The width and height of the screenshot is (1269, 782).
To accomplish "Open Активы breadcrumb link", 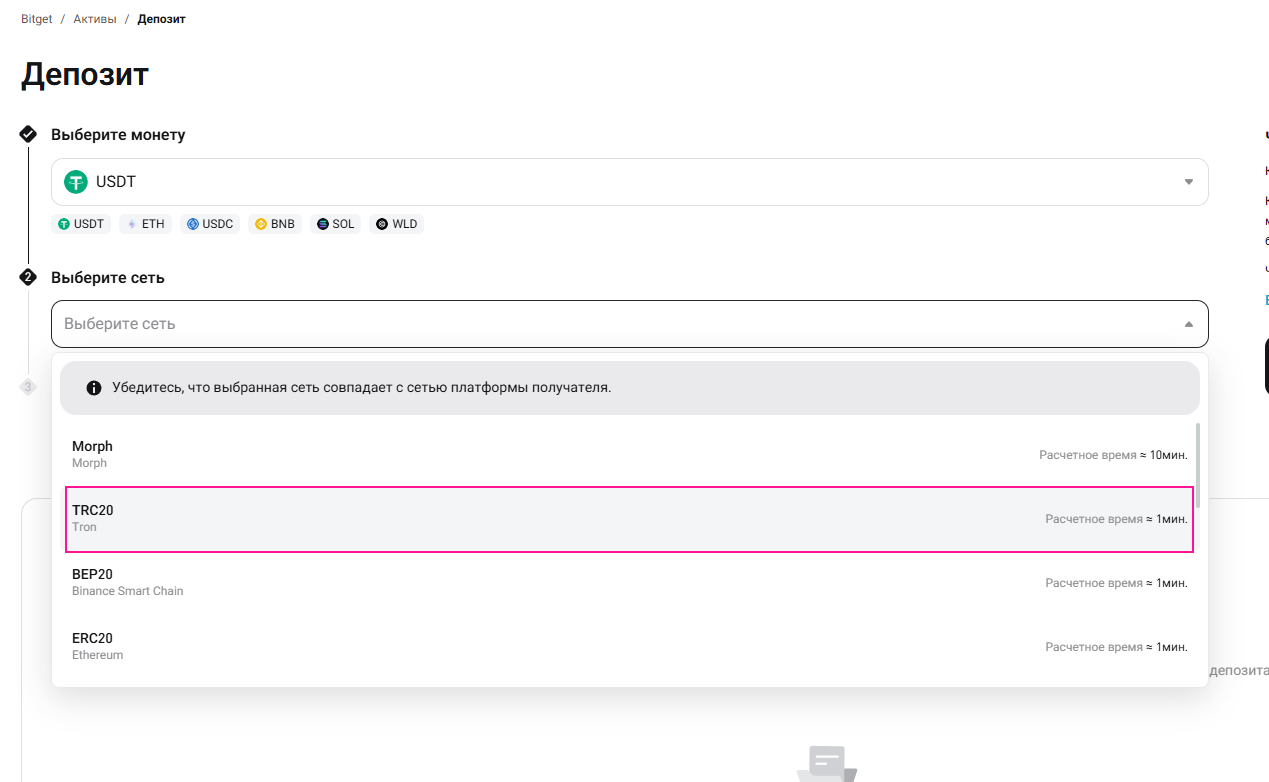I will (x=95, y=19).
